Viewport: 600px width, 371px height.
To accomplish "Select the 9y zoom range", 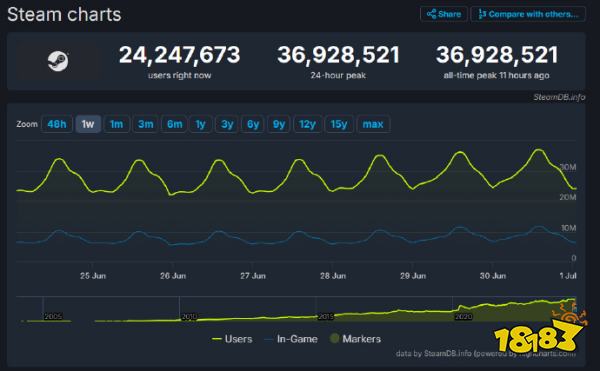I will pyautogui.click(x=279, y=124).
